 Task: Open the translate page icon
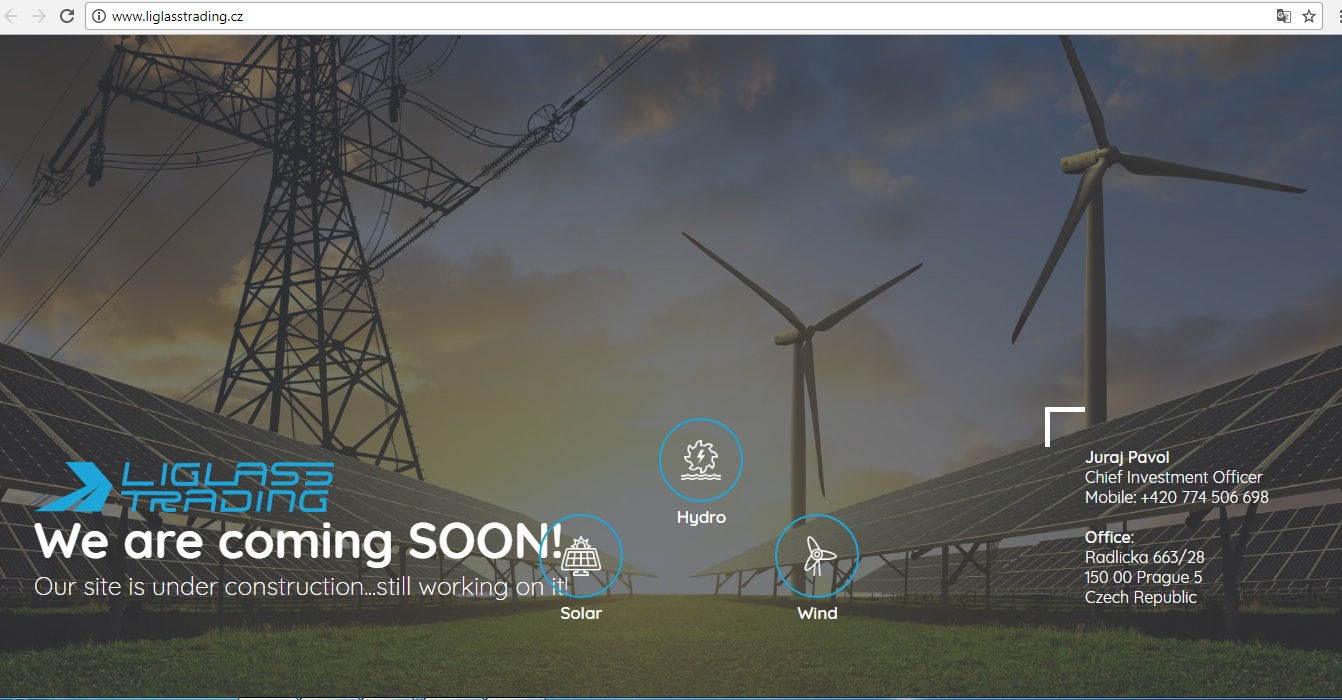(x=1283, y=16)
